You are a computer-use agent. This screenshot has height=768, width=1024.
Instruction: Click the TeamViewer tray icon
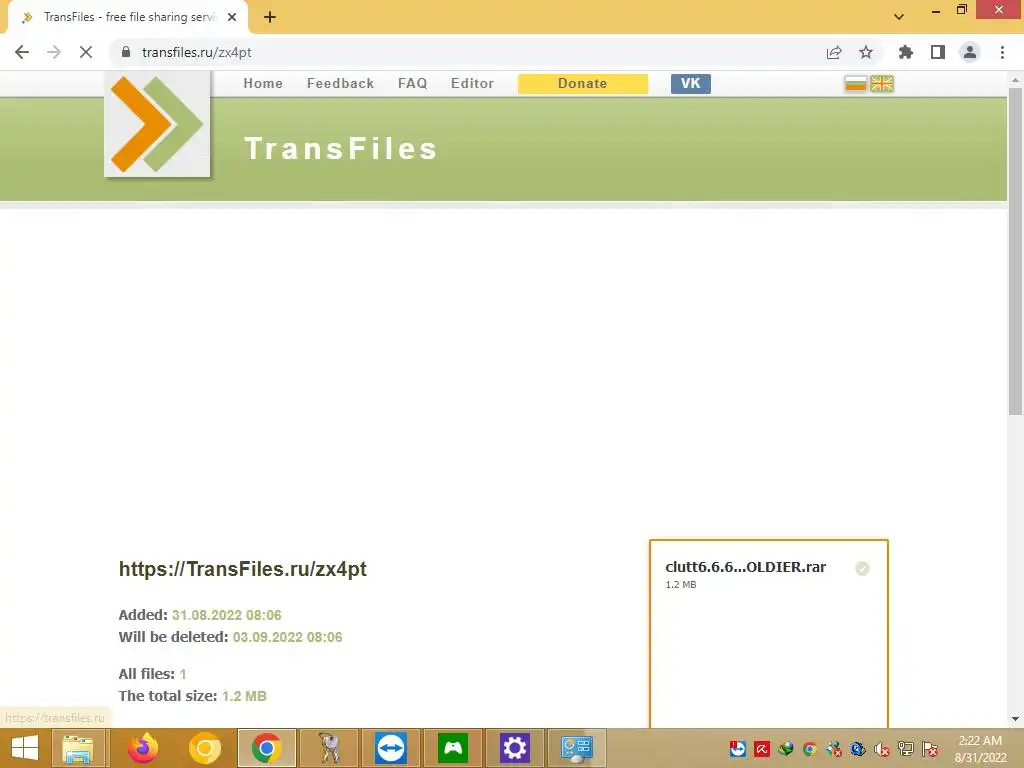738,749
